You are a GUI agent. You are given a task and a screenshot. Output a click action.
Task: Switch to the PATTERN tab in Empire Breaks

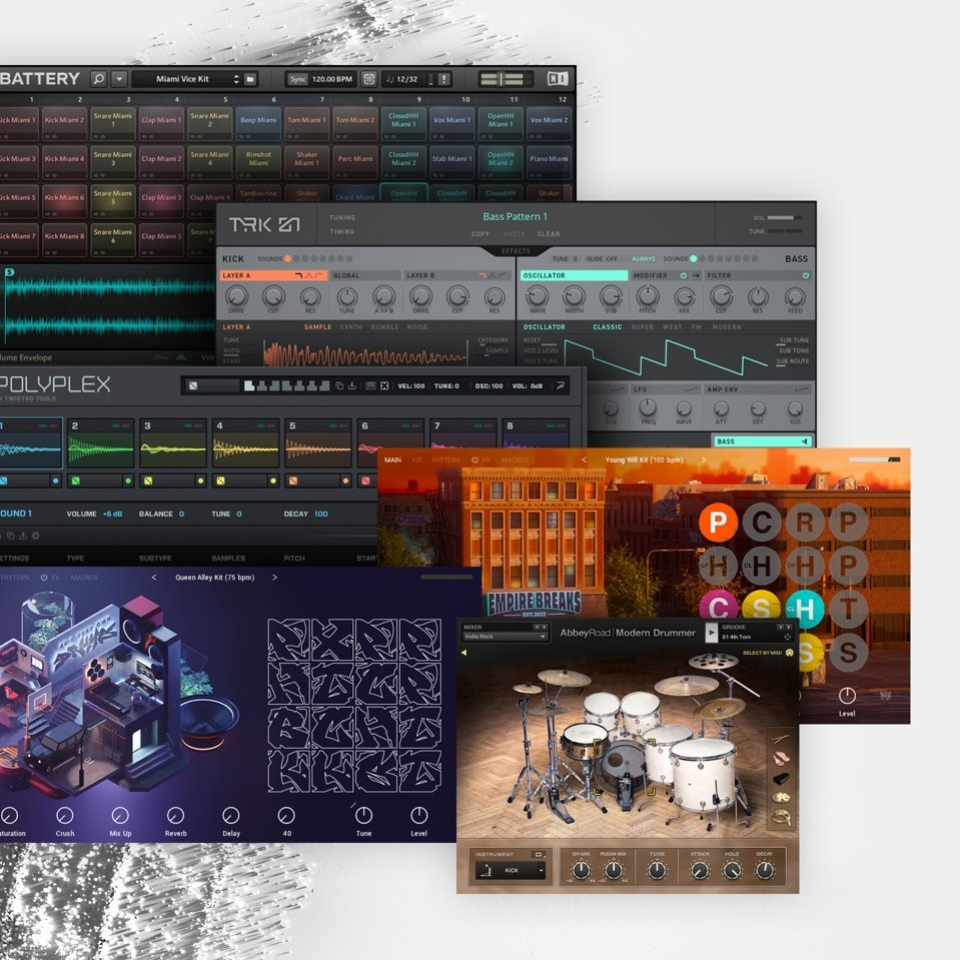[447, 459]
